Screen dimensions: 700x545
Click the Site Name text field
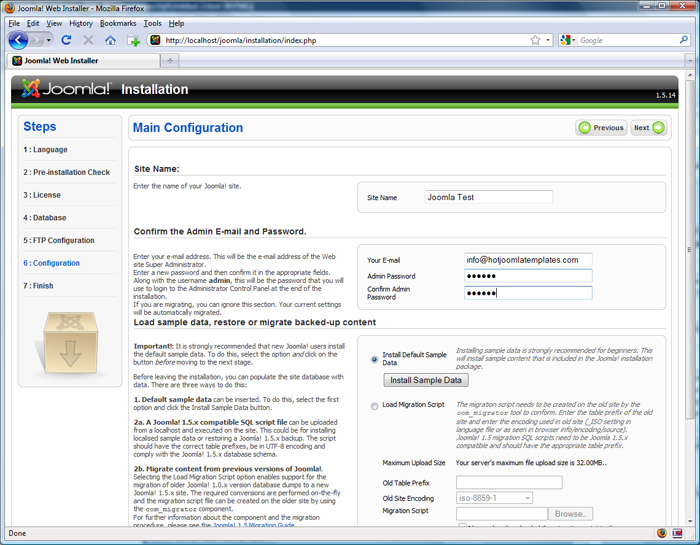(489, 197)
